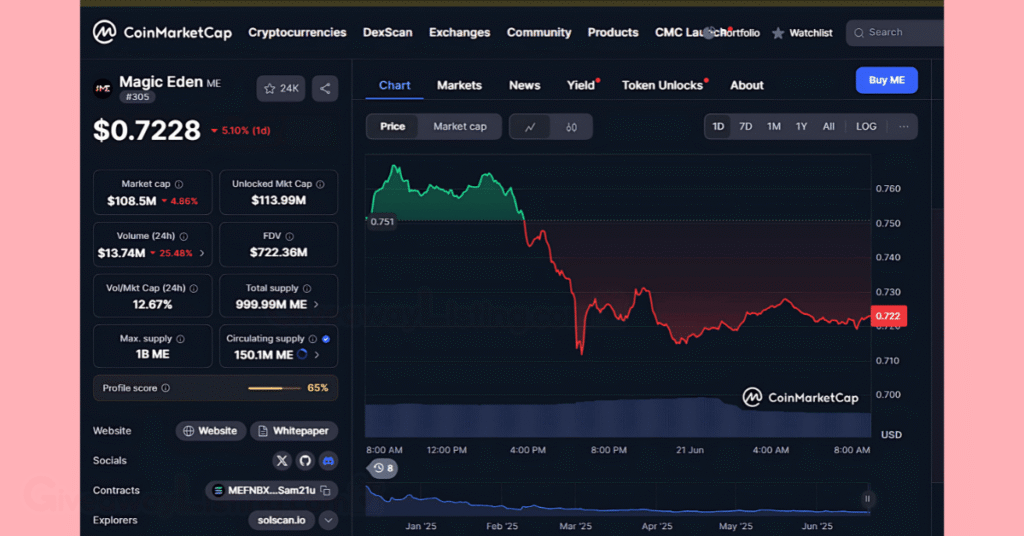Select the Price chart toggle
Viewport: 1024px width, 536px height.
click(x=392, y=127)
